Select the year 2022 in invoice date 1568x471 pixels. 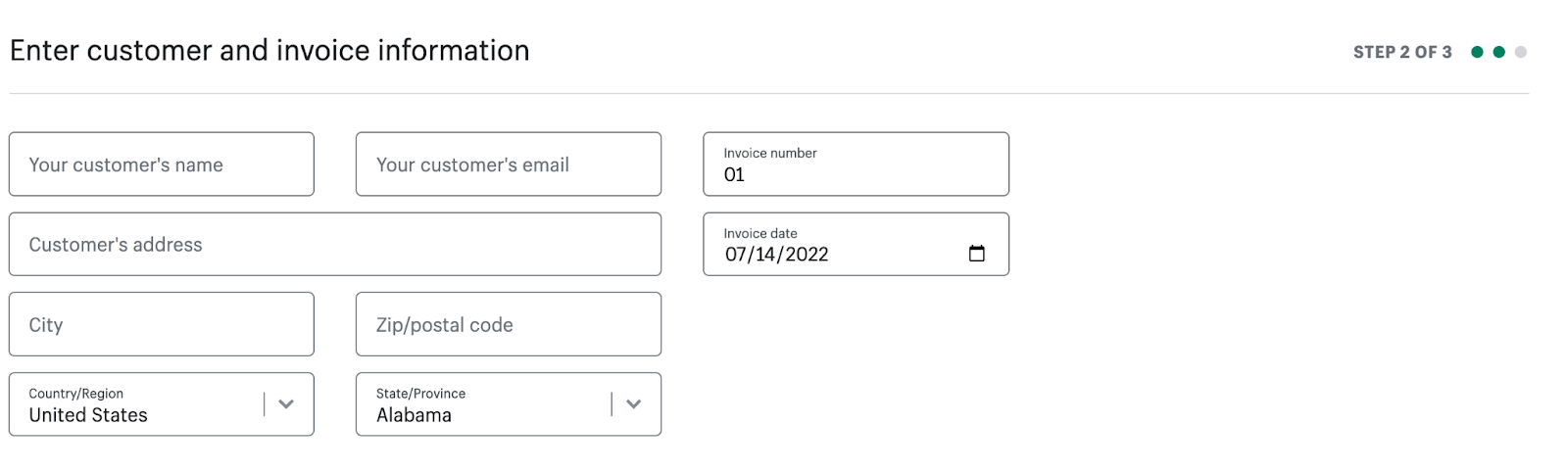pos(807,255)
